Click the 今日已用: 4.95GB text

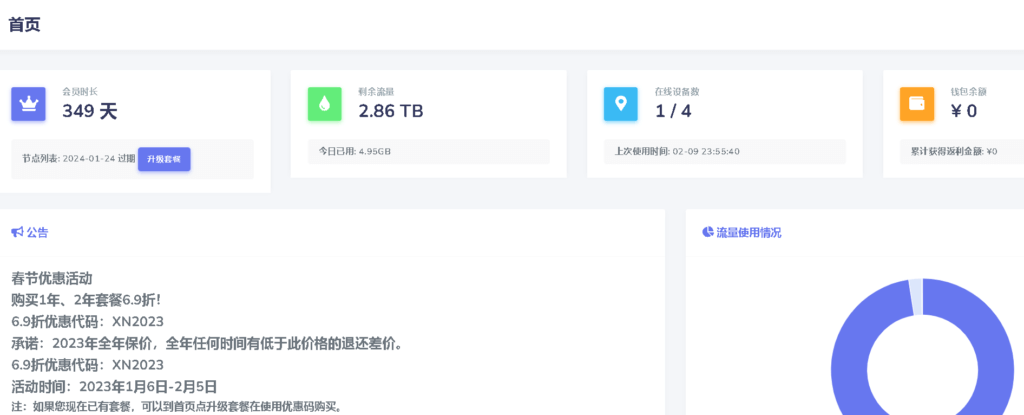pyautogui.click(x=355, y=152)
